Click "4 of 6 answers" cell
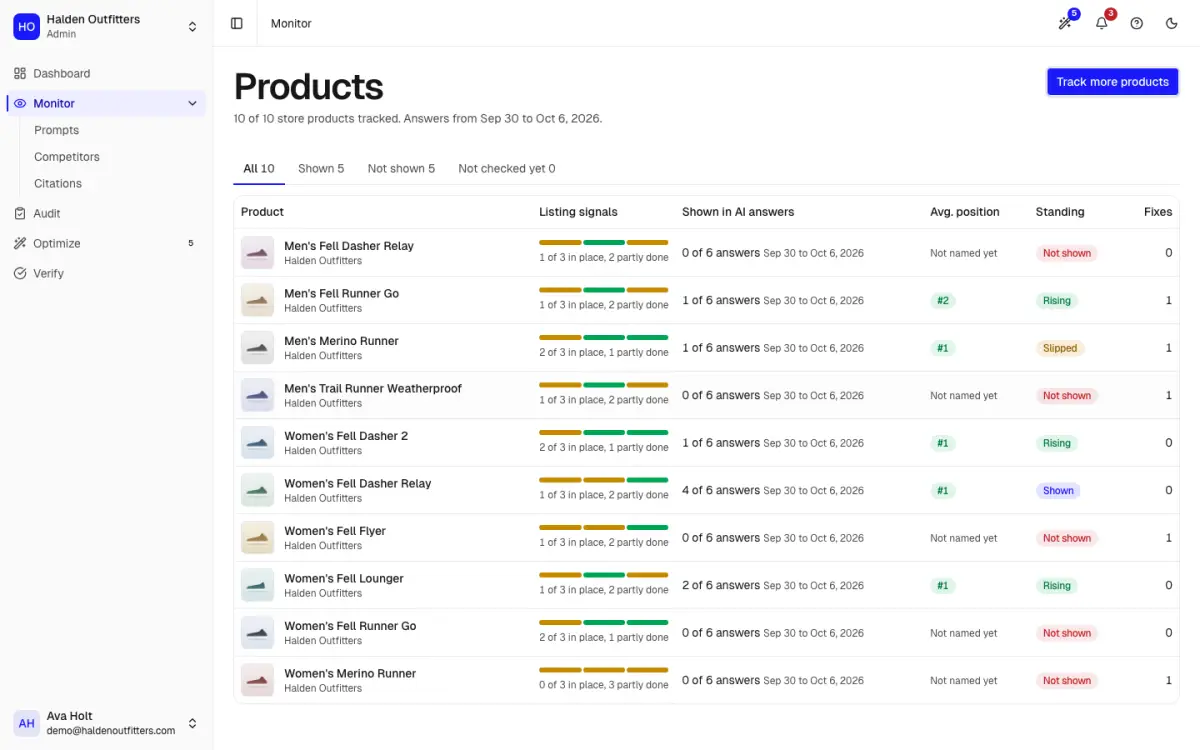The width and height of the screenshot is (1200, 750). (721, 490)
